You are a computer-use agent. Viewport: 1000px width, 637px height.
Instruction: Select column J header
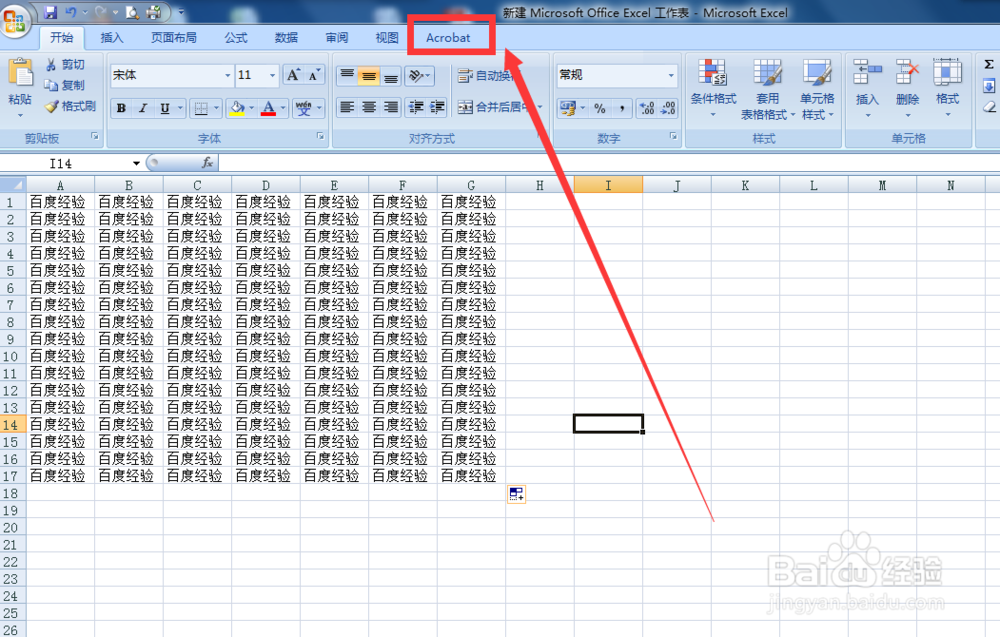point(677,186)
